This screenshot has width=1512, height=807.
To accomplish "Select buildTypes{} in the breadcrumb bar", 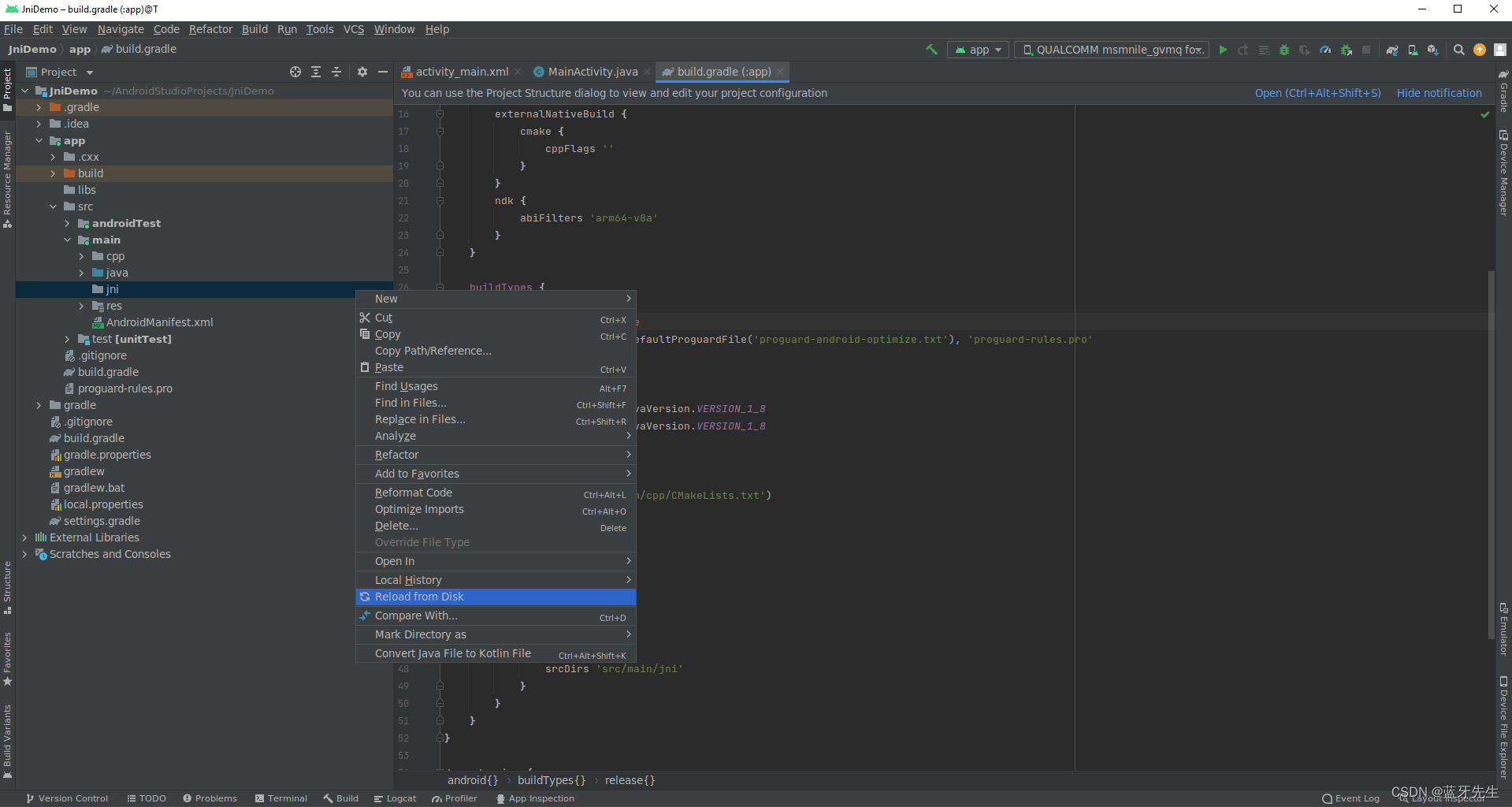I will coord(551,780).
